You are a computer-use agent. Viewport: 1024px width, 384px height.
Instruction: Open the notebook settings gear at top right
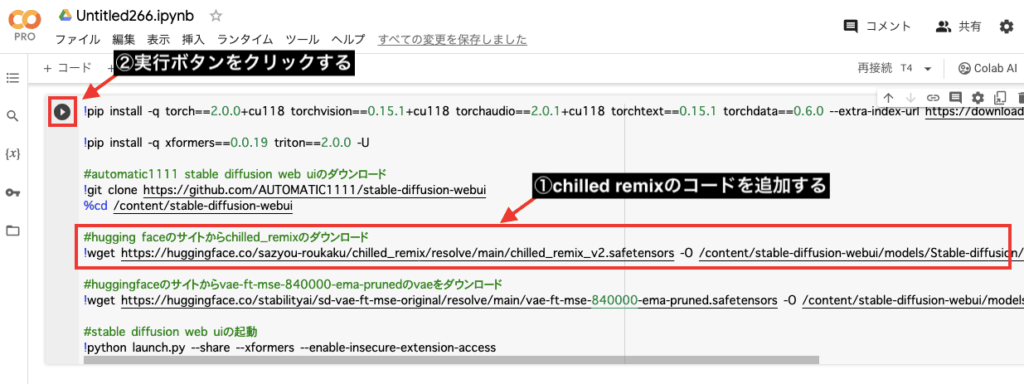1006,27
